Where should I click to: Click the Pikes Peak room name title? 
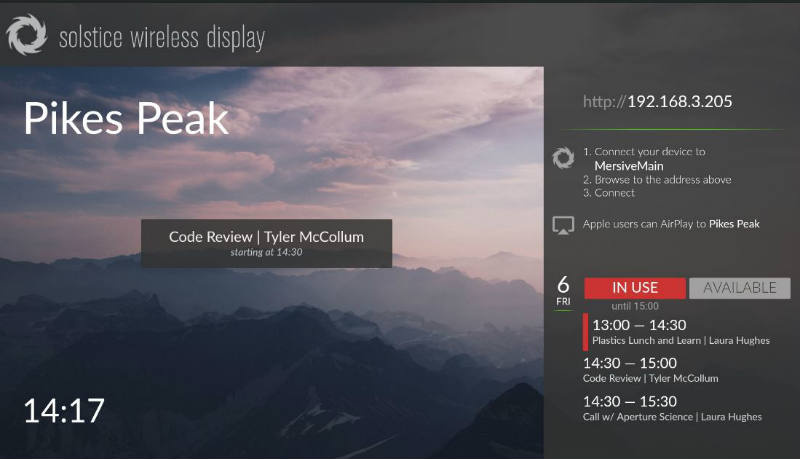[126, 119]
